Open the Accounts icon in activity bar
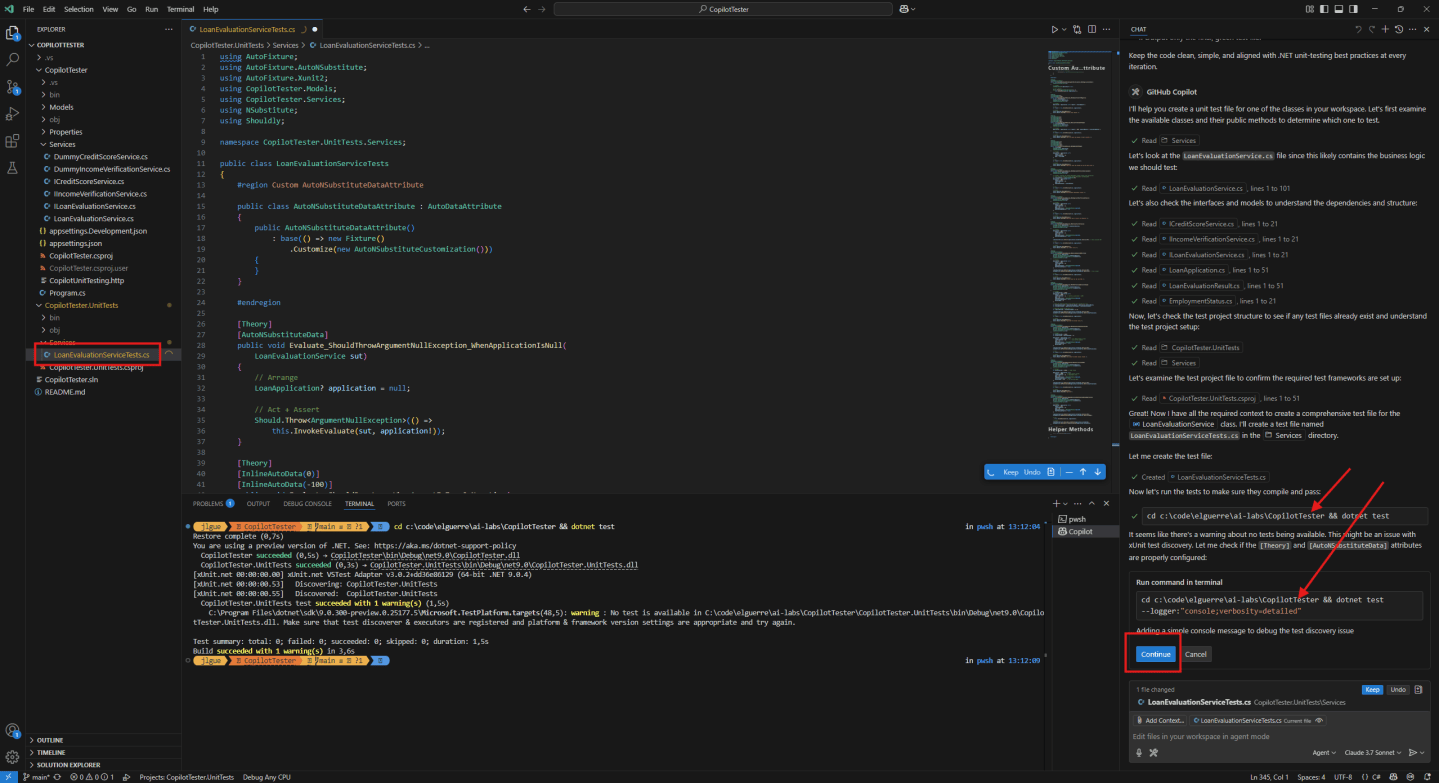Screen dimensions: 1439x783 (13, 731)
